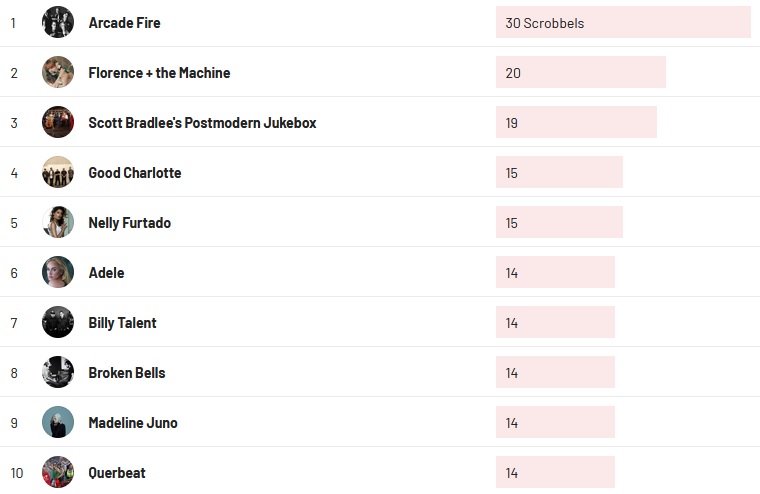Click the 30 Scrobbels bar
The image size is (760, 494).
[x=623, y=22]
